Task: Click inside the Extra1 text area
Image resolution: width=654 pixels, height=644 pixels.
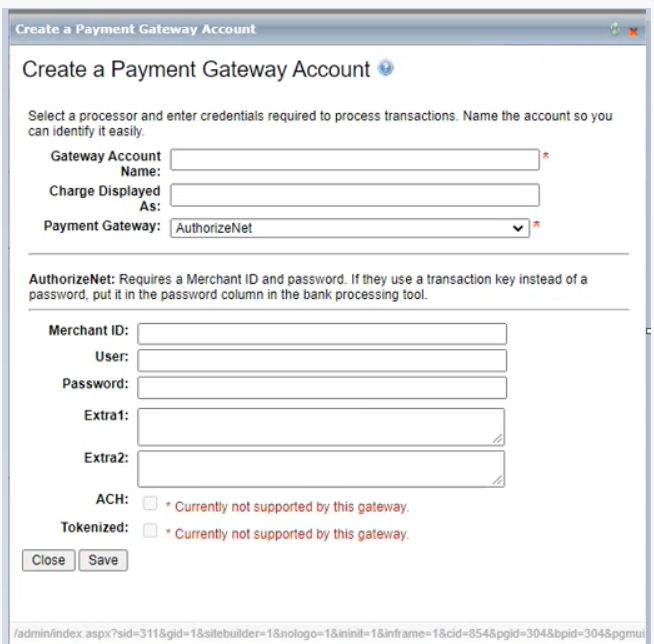Action: click(x=320, y=425)
